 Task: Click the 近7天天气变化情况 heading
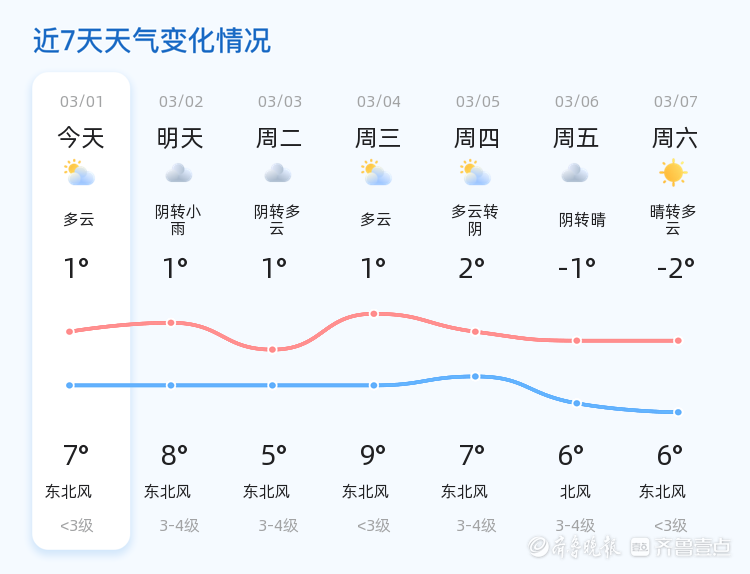(x=152, y=41)
